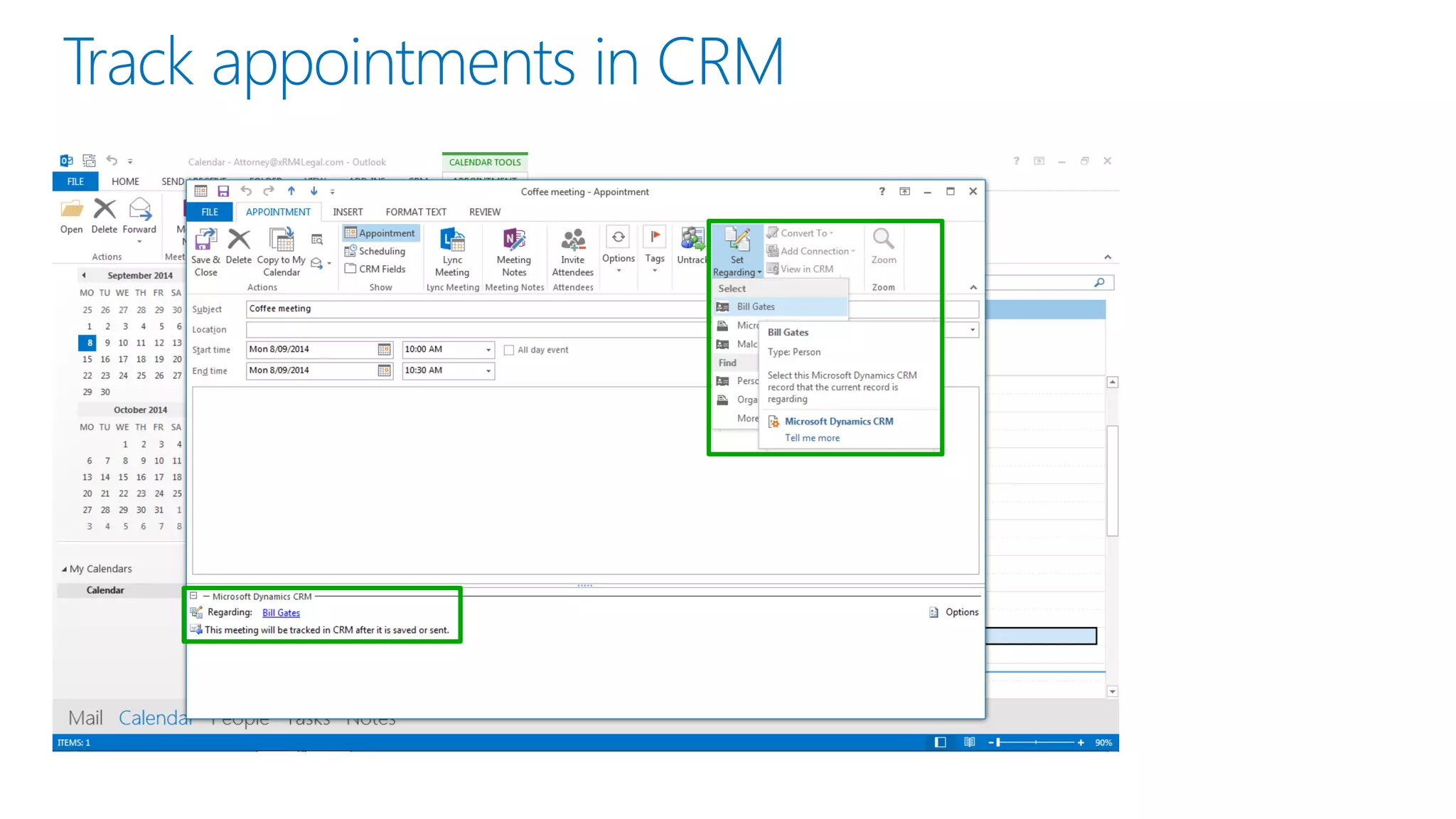Viewport: 1456px width, 819px height.
Task: Toggle the All day event checkbox
Action: (509, 350)
